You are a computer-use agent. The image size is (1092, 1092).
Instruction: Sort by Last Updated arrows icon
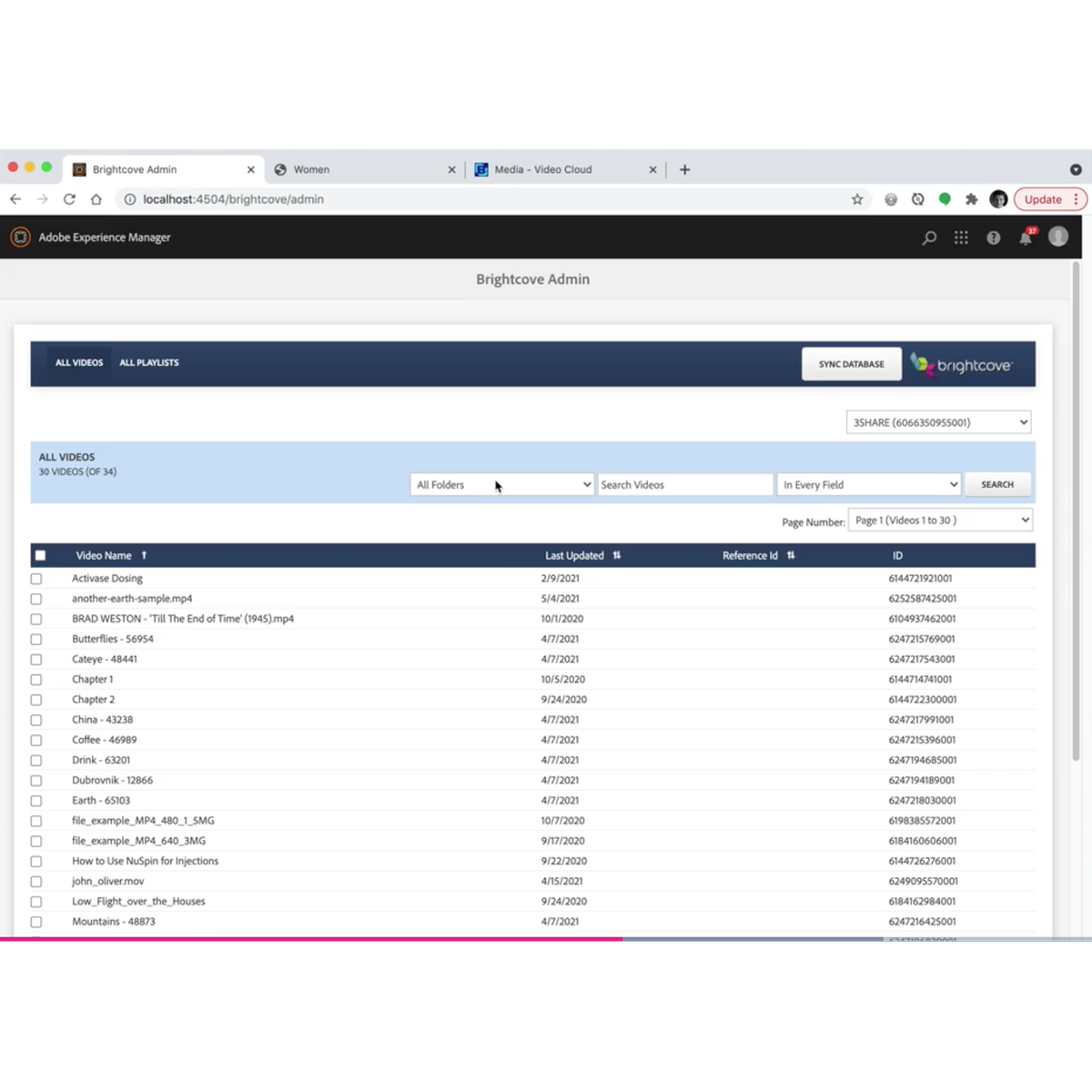pyautogui.click(x=617, y=555)
